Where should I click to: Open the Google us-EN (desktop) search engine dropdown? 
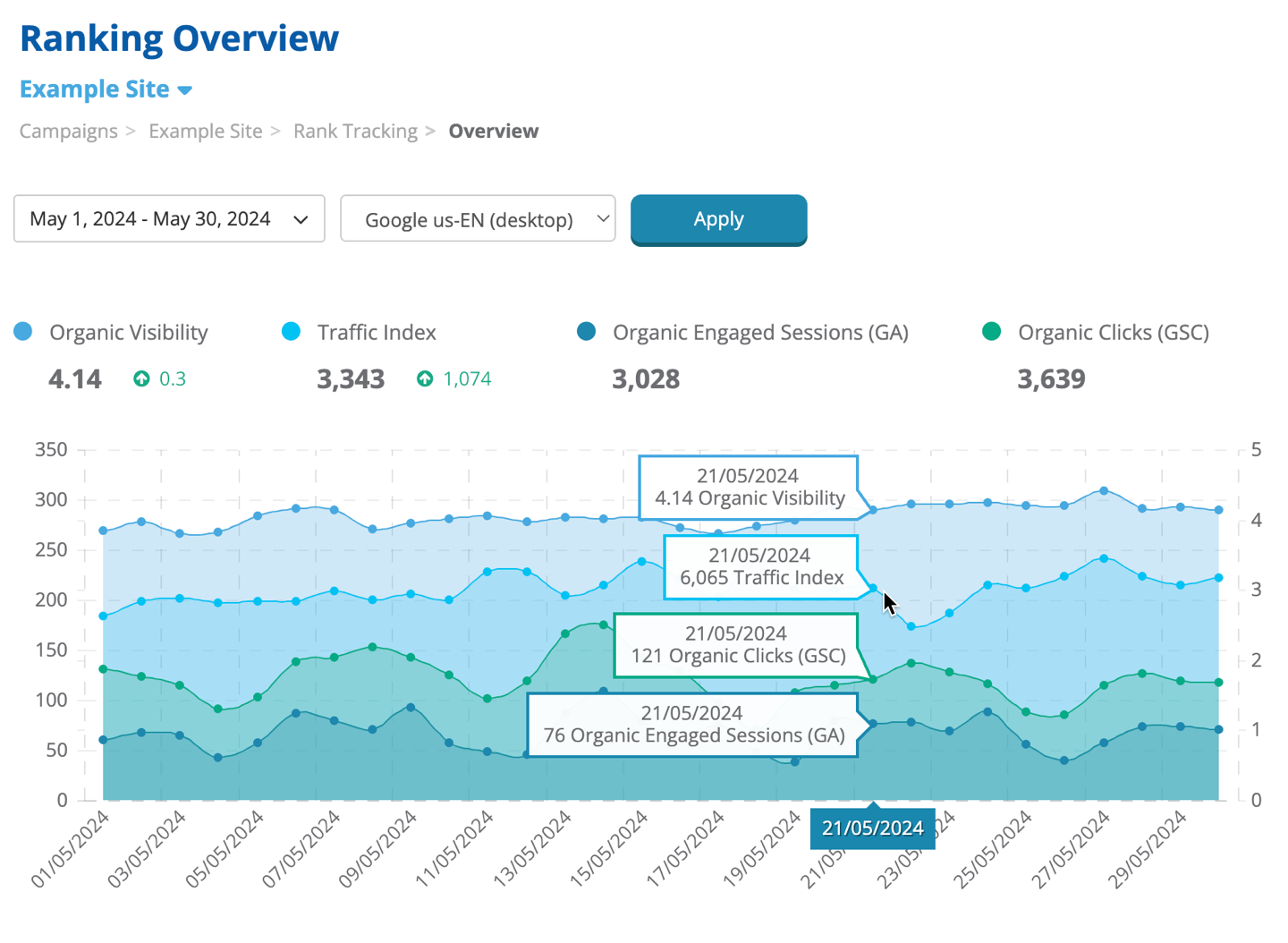pyautogui.click(x=478, y=219)
